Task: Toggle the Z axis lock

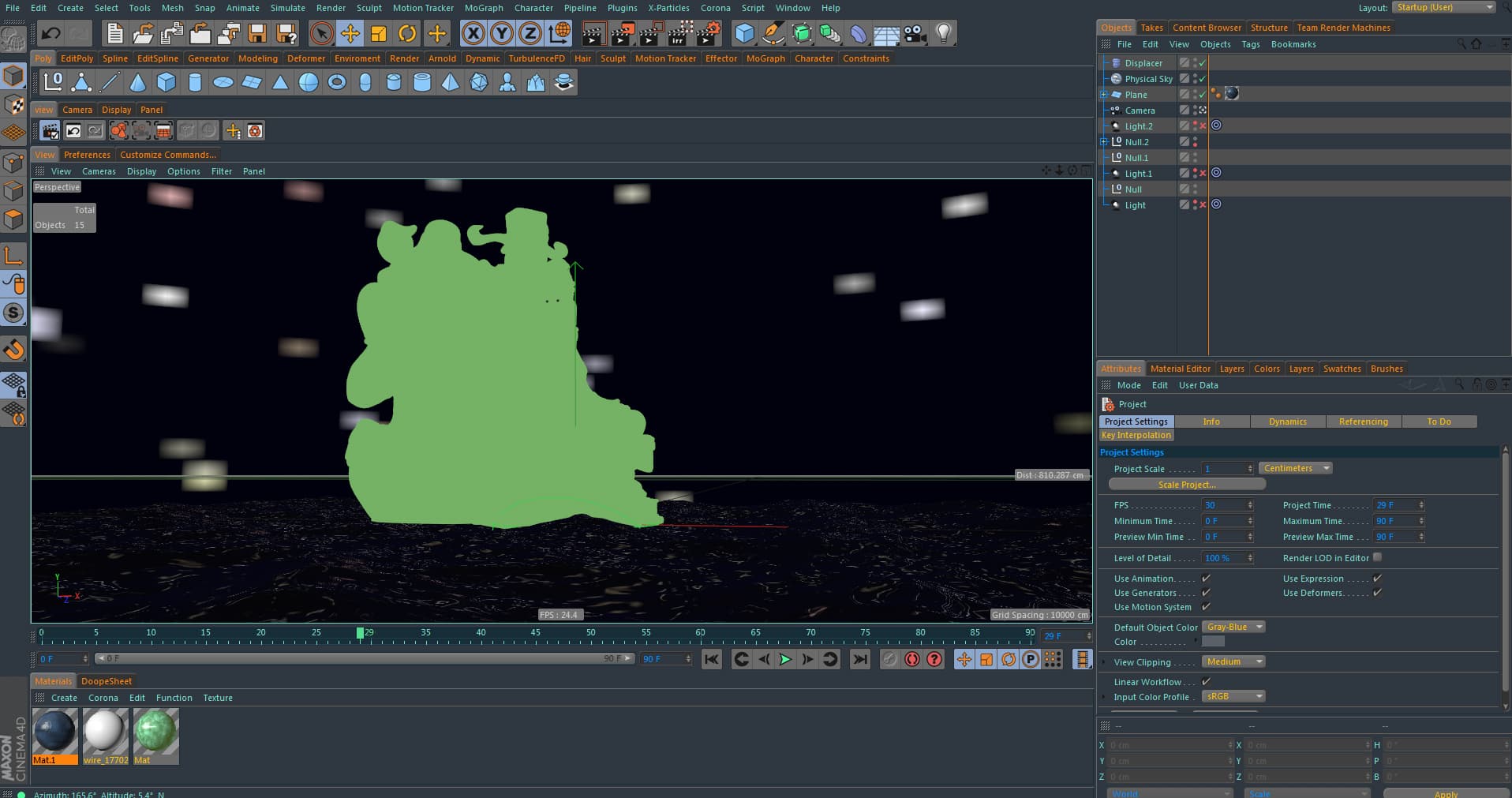Action: (x=530, y=33)
